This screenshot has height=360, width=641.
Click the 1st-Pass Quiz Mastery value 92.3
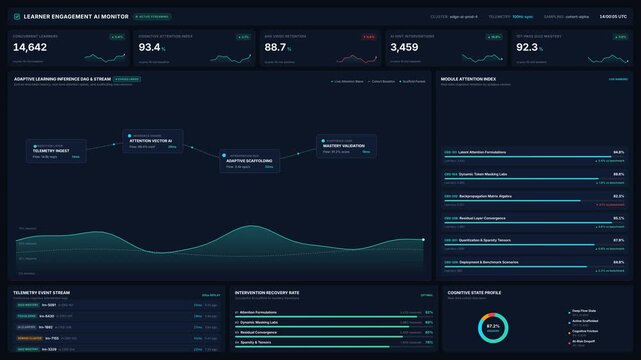[x=527, y=47]
